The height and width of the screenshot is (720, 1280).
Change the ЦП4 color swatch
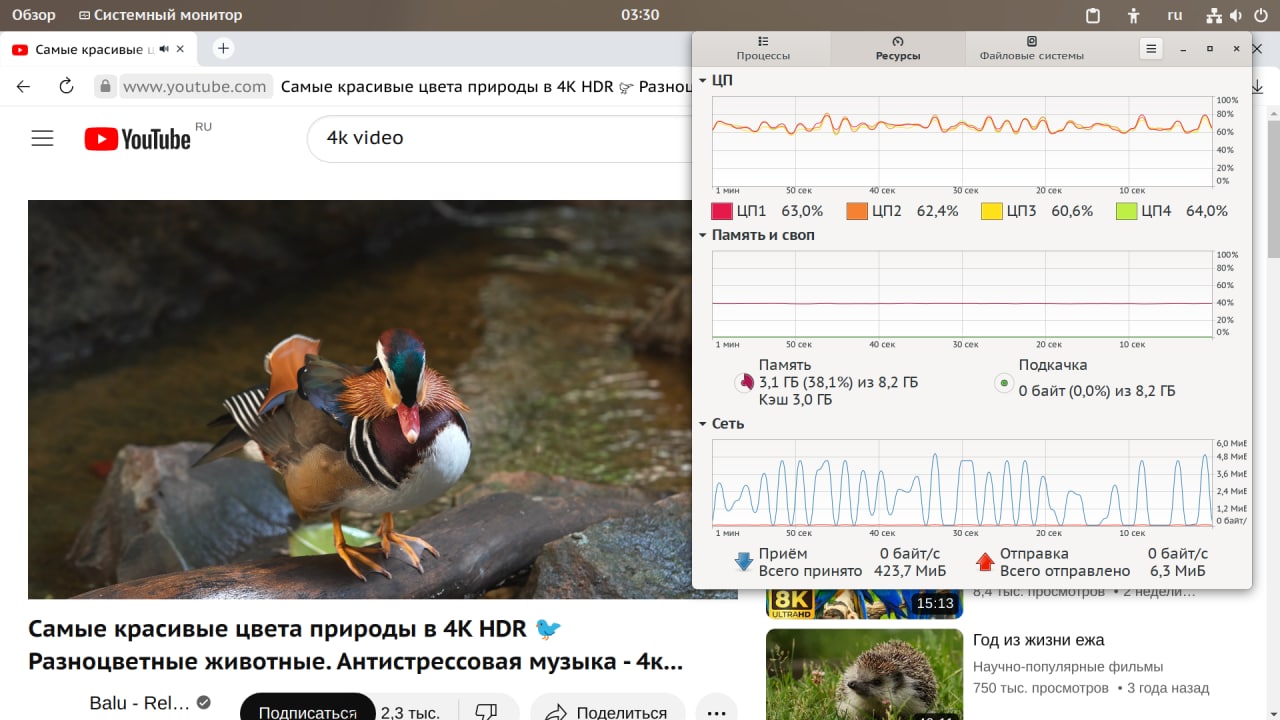(x=1126, y=211)
